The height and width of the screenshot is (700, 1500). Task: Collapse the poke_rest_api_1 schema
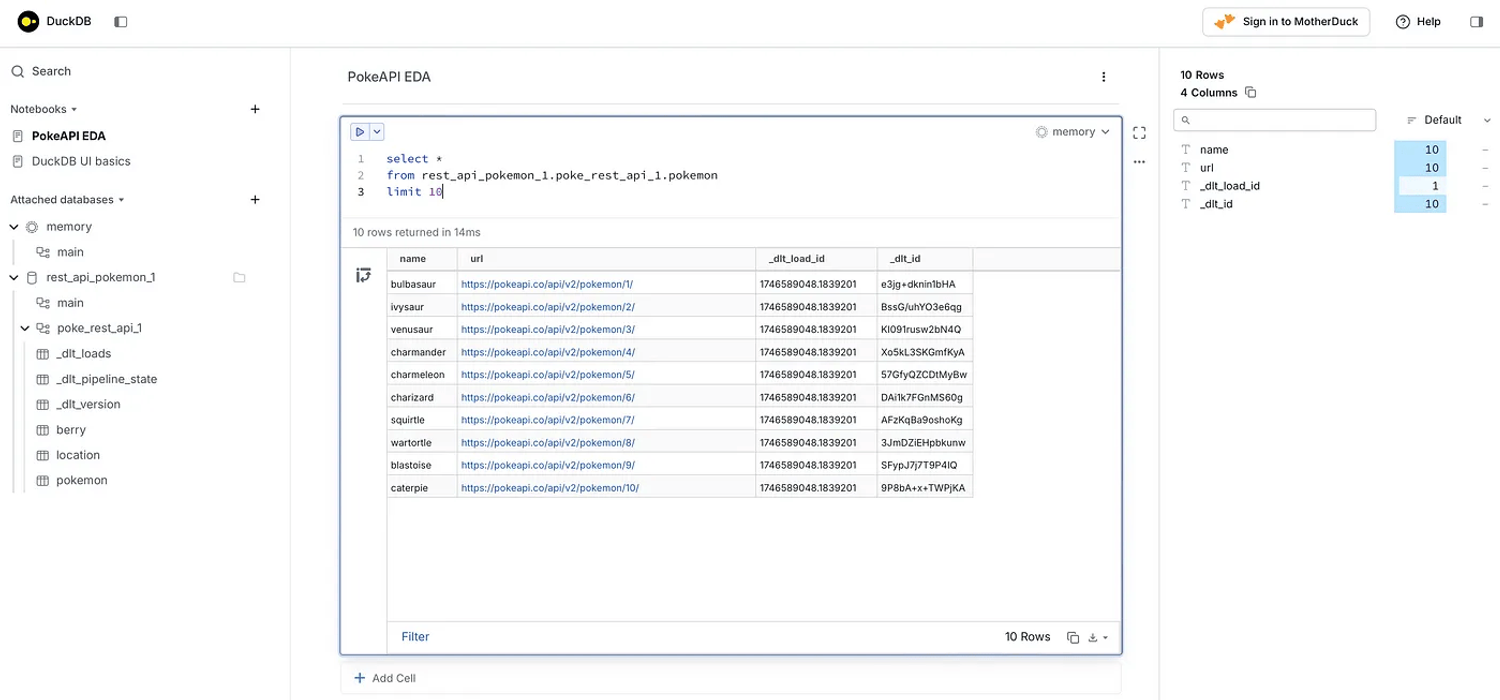pos(25,328)
